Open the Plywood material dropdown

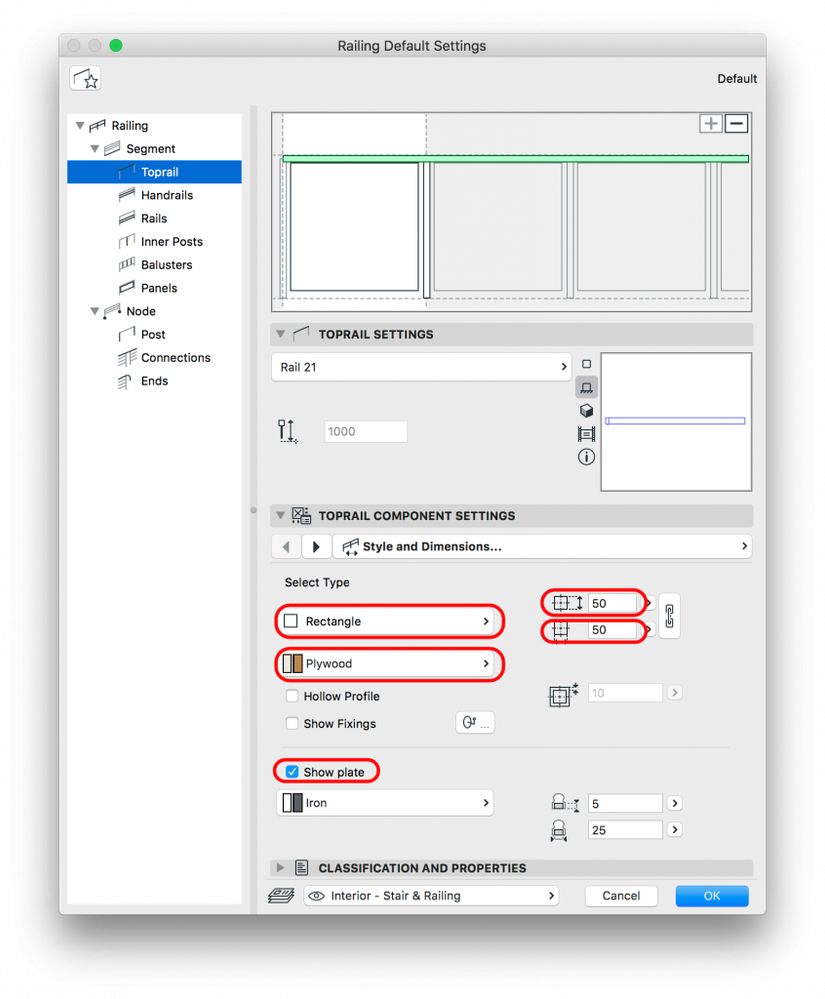click(x=387, y=664)
